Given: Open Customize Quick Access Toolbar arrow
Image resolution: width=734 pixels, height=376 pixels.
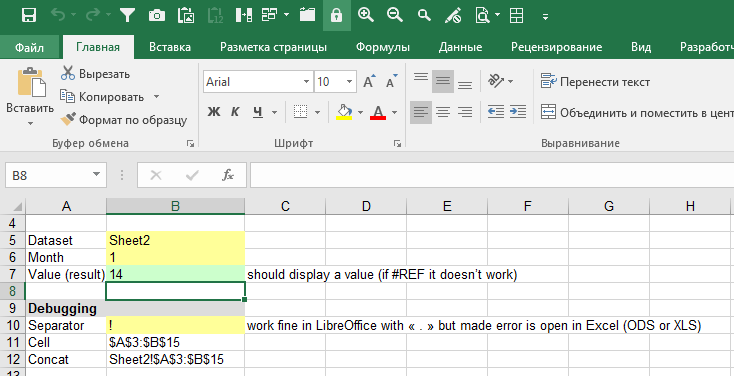Looking at the screenshot, I should click(545, 16).
